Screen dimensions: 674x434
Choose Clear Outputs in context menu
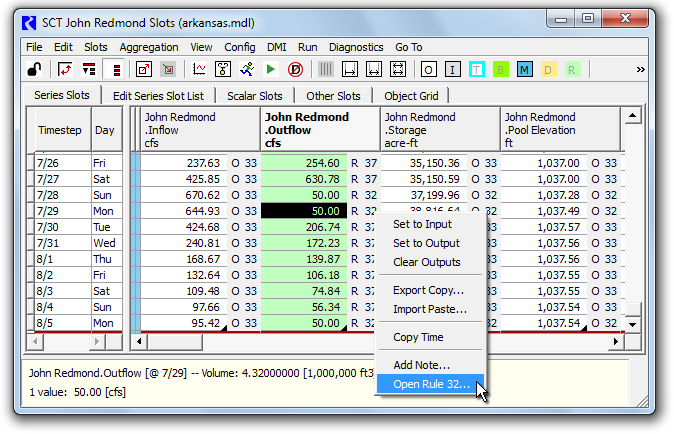[431, 262]
